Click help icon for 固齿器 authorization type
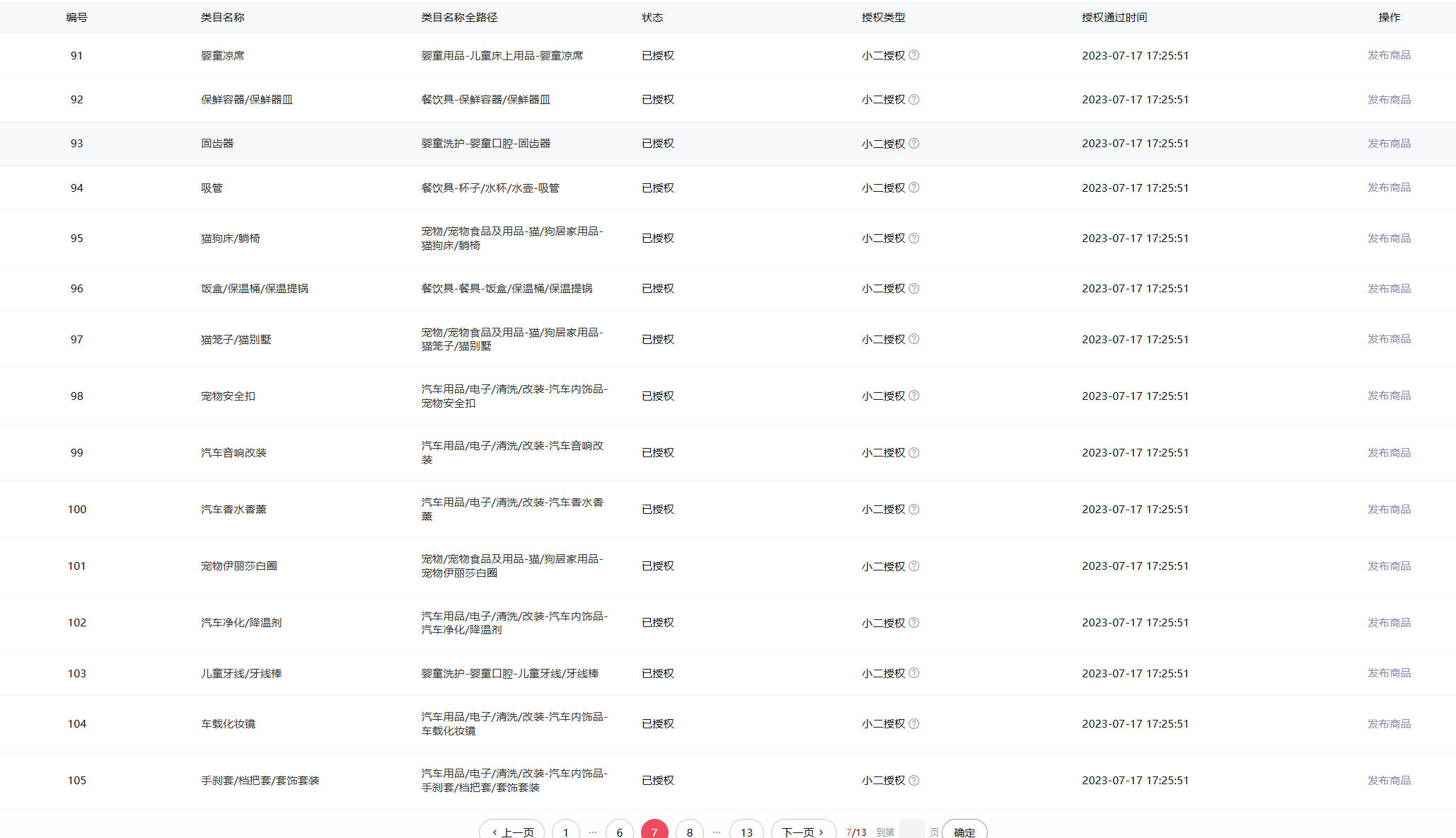This screenshot has height=838, width=1456. pyautogui.click(x=914, y=144)
